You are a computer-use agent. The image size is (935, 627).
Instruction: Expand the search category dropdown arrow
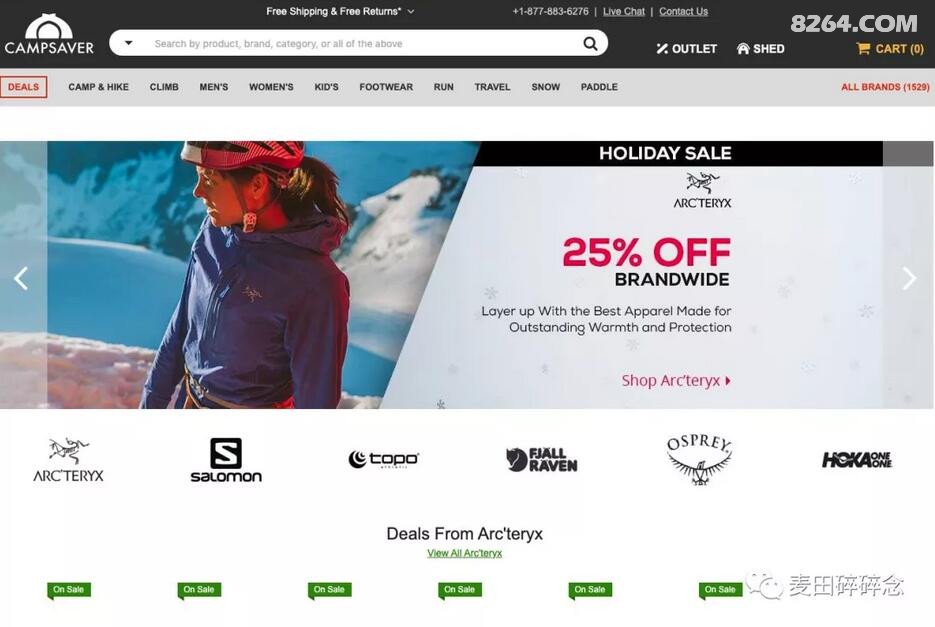pyautogui.click(x=128, y=43)
